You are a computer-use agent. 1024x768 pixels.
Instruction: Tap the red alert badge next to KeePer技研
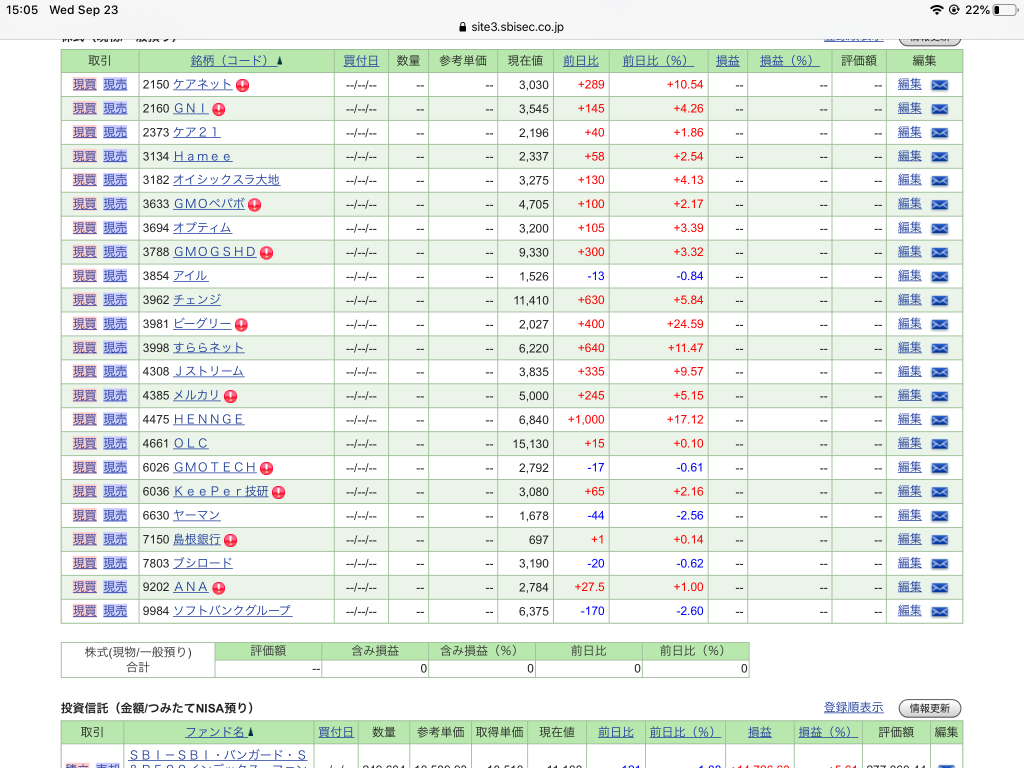click(x=279, y=492)
